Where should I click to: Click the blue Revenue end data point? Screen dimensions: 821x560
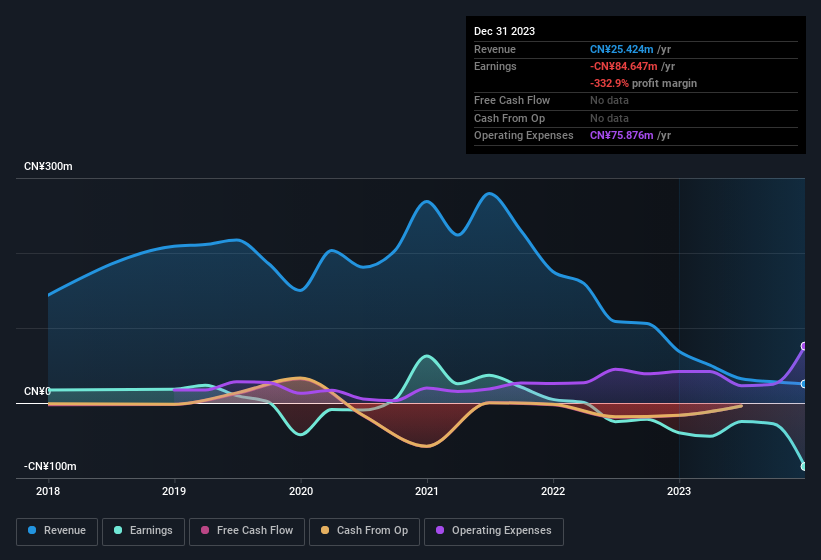click(804, 384)
